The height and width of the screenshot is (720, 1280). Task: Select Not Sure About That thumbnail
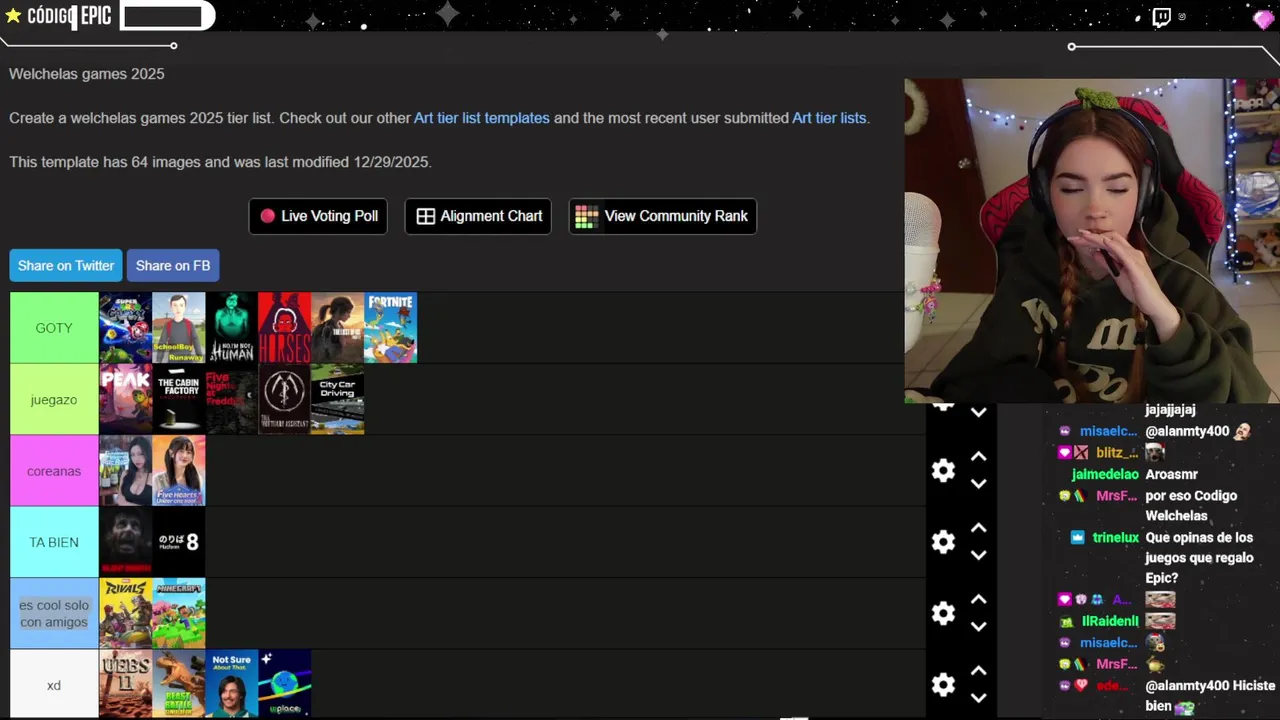tap(231, 684)
